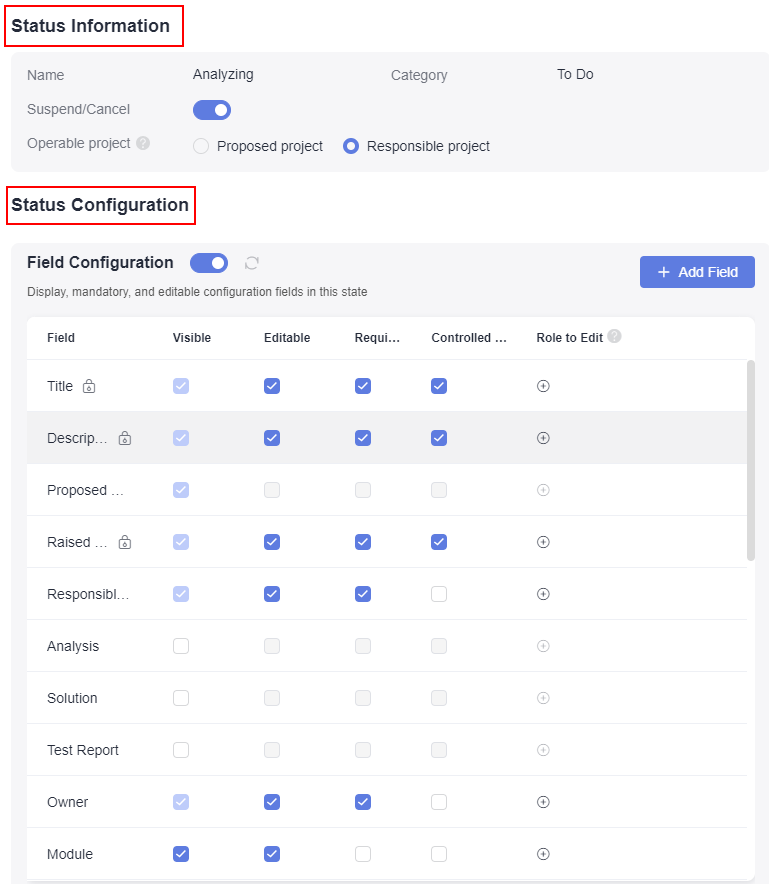Uncheck the Editable box for Module
The height and width of the screenshot is (884, 769).
[272, 854]
